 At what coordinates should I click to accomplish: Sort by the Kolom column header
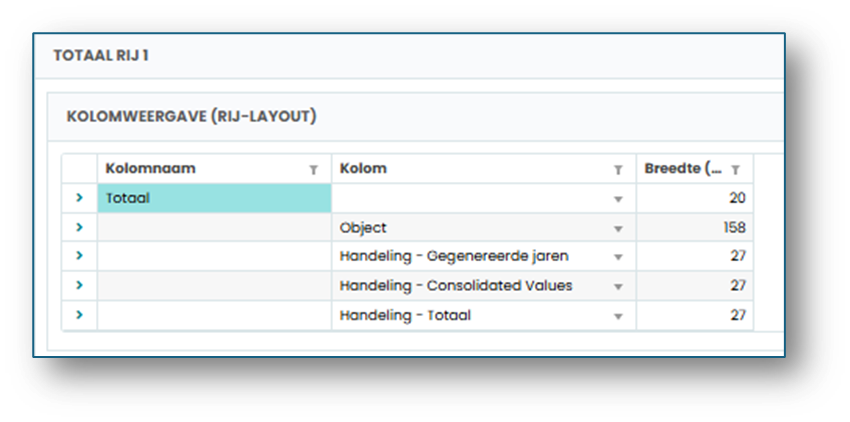[363, 168]
